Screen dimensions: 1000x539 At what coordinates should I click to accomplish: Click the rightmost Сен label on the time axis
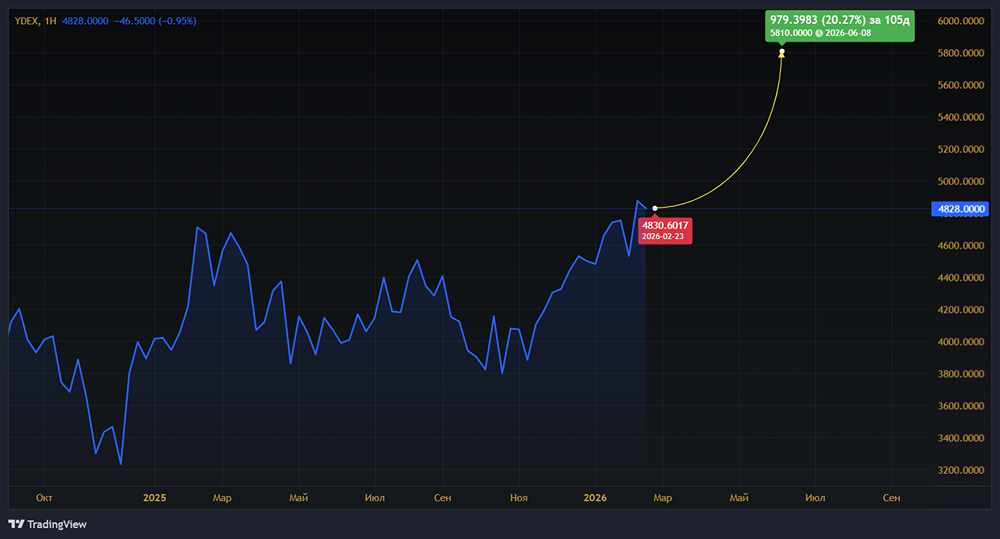tap(892, 497)
